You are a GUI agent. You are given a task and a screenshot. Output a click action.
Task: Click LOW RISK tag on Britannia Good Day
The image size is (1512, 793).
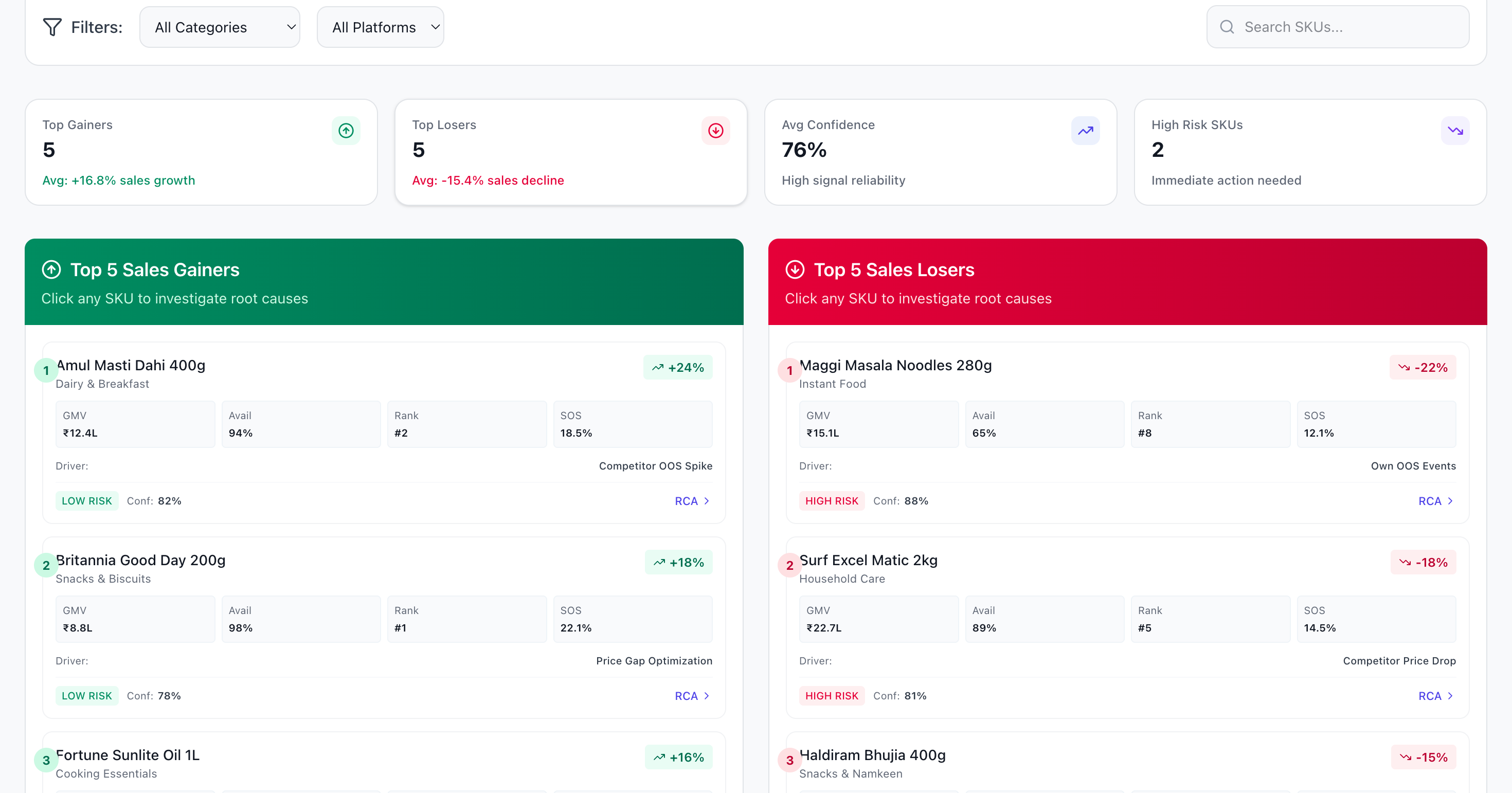87,696
